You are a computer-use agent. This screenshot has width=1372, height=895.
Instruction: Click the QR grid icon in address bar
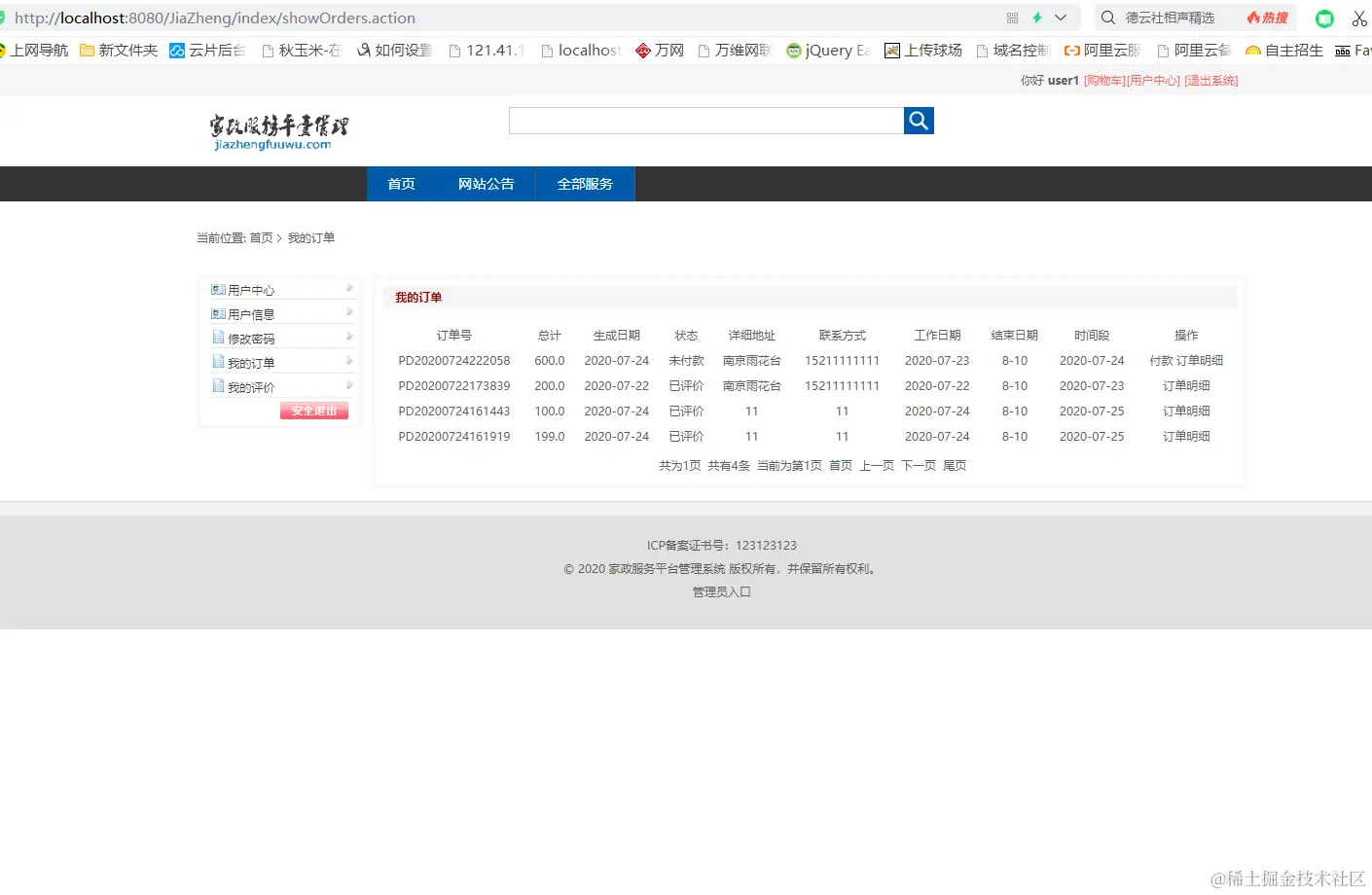click(1012, 18)
